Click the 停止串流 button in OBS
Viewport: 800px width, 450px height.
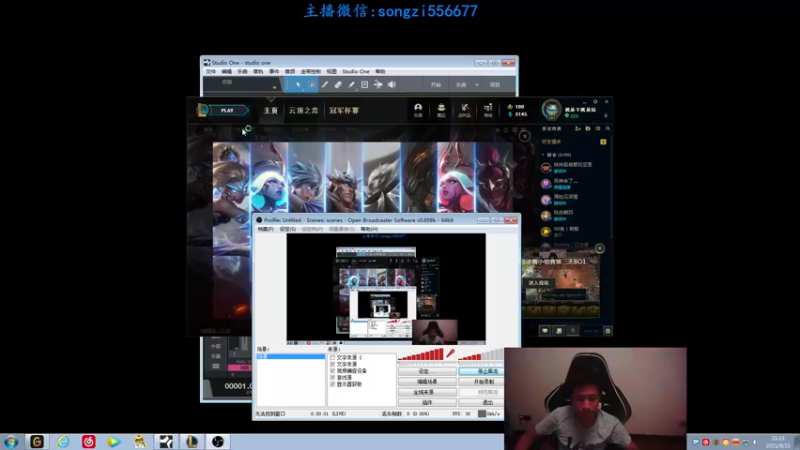(x=482, y=371)
